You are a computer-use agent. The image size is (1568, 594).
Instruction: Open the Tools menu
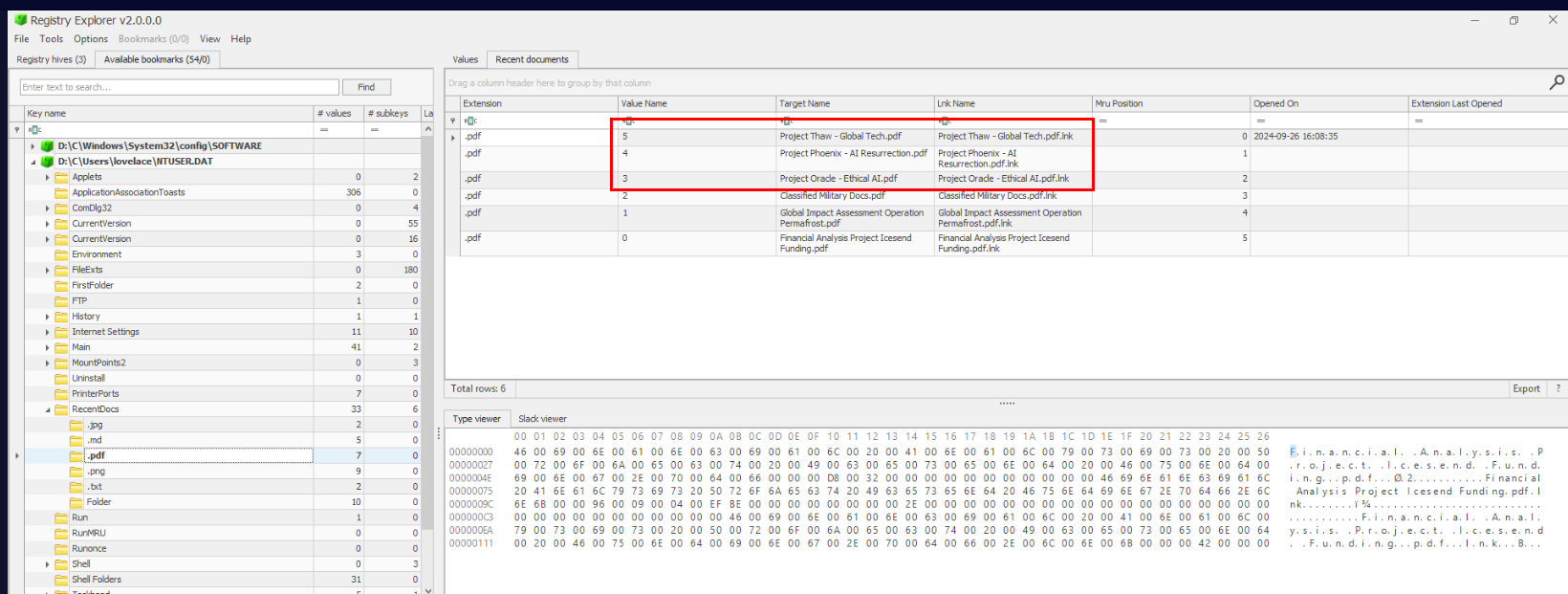(x=51, y=39)
